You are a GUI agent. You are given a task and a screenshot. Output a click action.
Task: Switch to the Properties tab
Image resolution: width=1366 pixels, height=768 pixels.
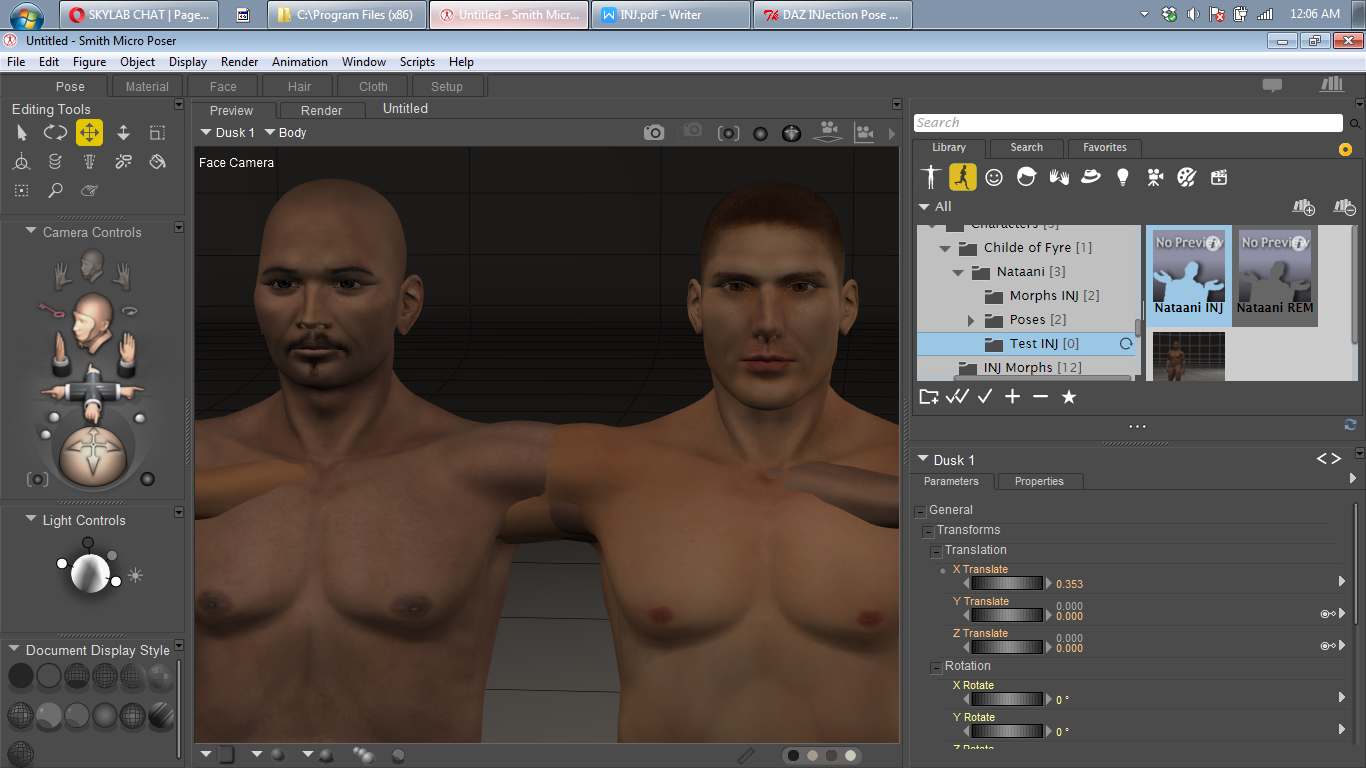point(1039,482)
